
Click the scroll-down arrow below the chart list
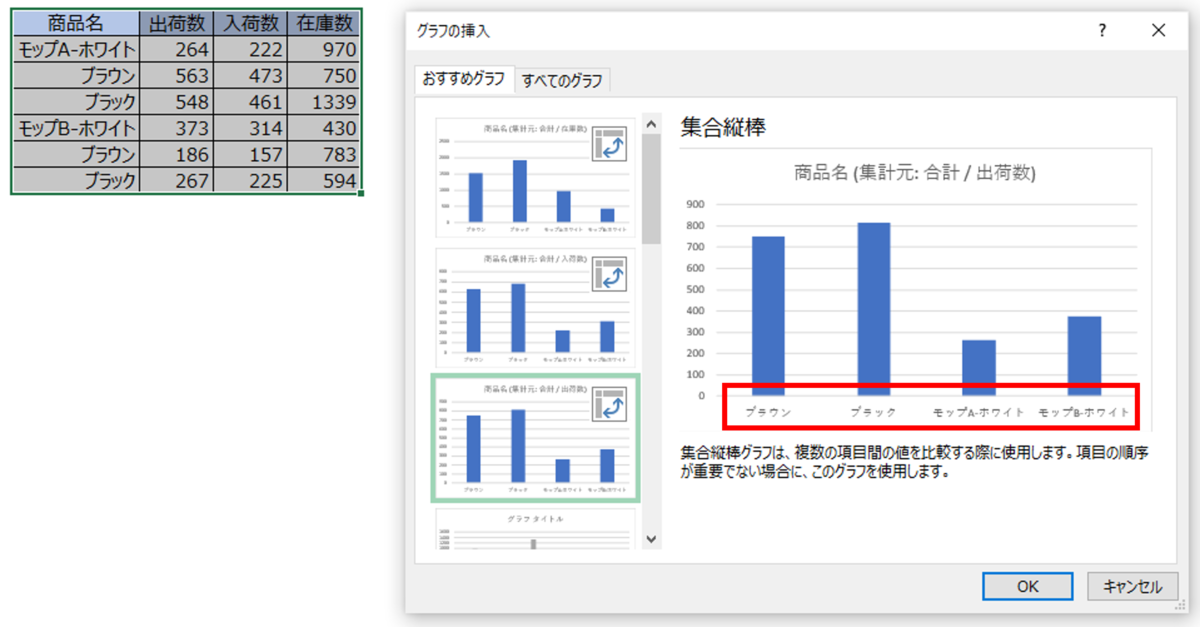651,539
